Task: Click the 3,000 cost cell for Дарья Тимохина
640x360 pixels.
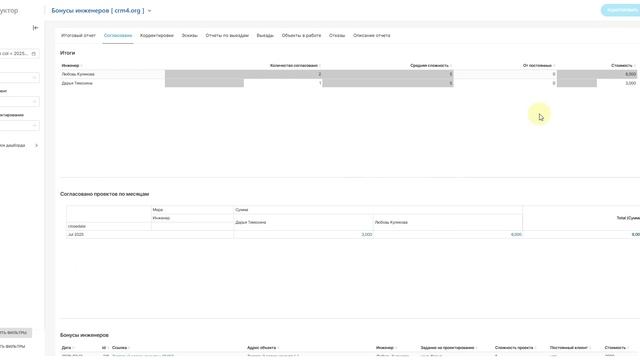Action: coord(630,83)
